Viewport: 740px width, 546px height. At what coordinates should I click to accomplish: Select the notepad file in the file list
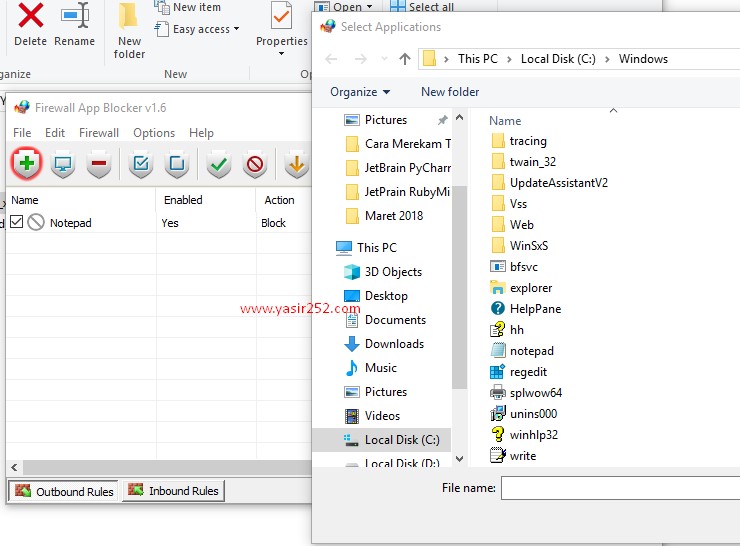coord(522,351)
